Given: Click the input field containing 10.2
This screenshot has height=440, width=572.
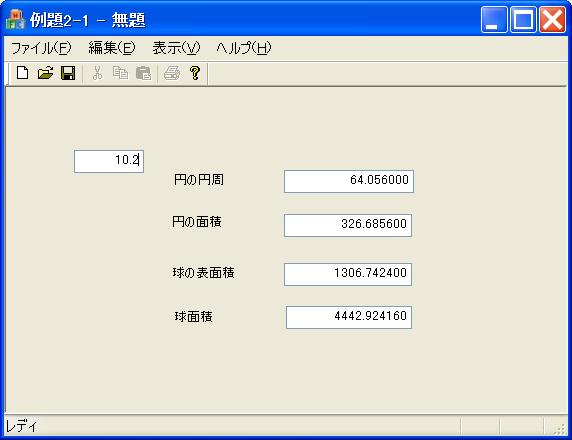Looking at the screenshot, I should coord(109,161).
